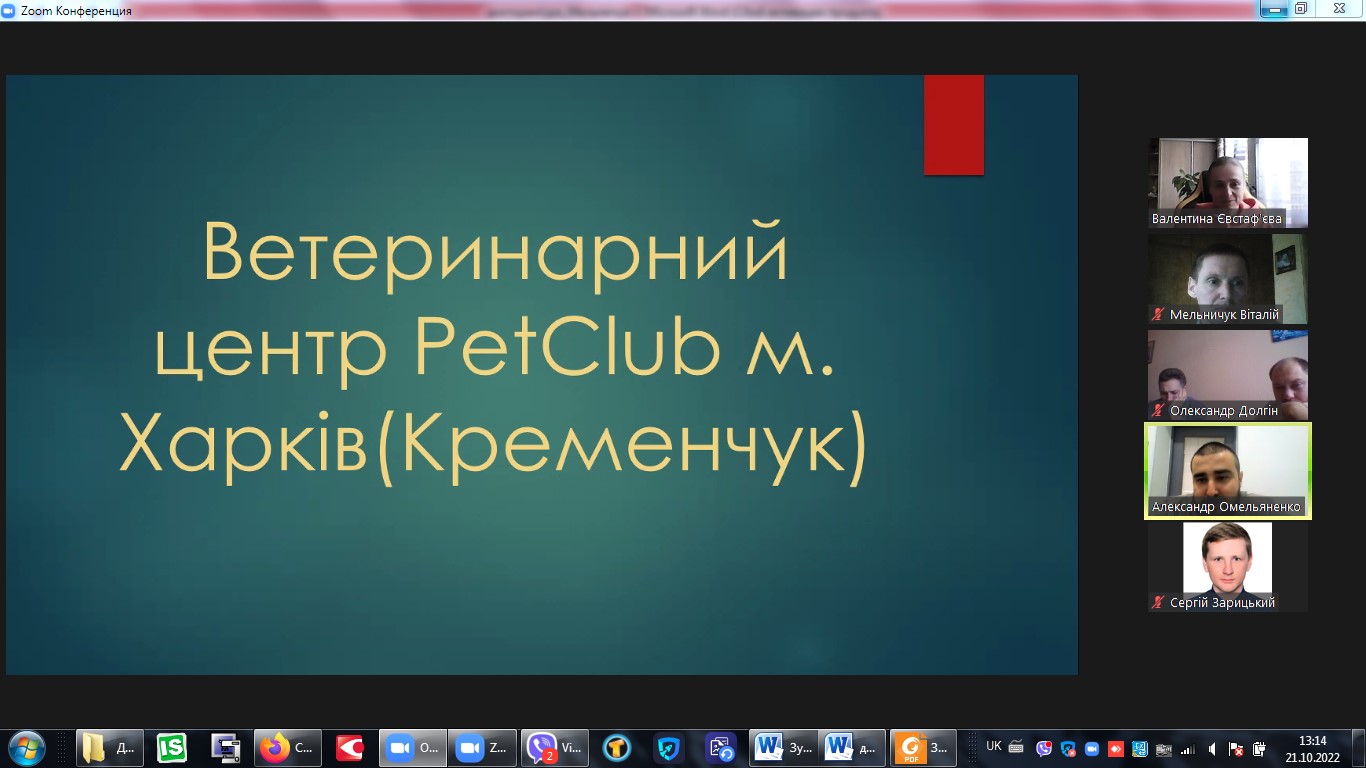Screen dimensions: 1366x768
Task: Click the Zoom Конференция window title icon
Action: click(9, 9)
